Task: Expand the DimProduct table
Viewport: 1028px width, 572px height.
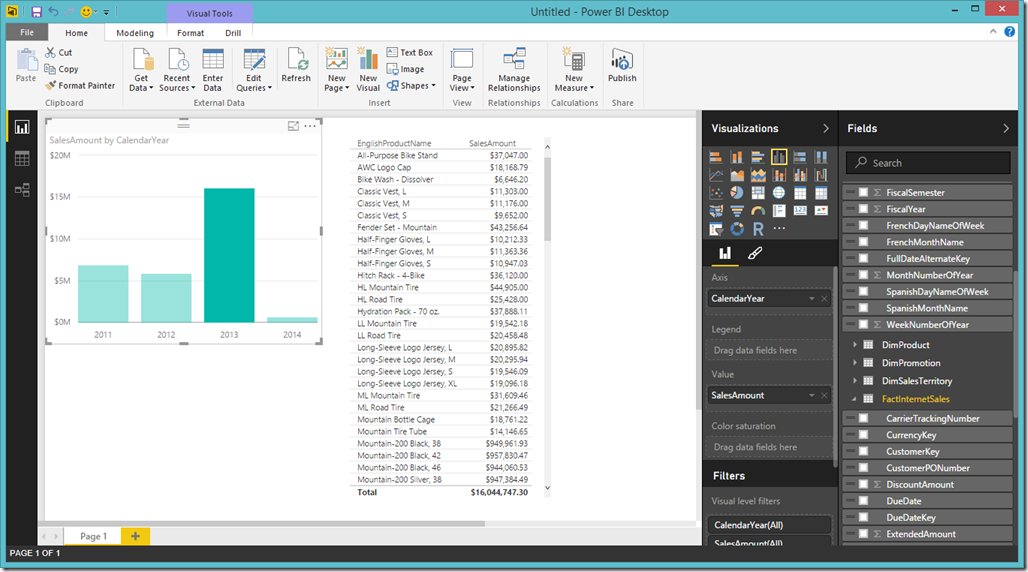Action: point(854,344)
